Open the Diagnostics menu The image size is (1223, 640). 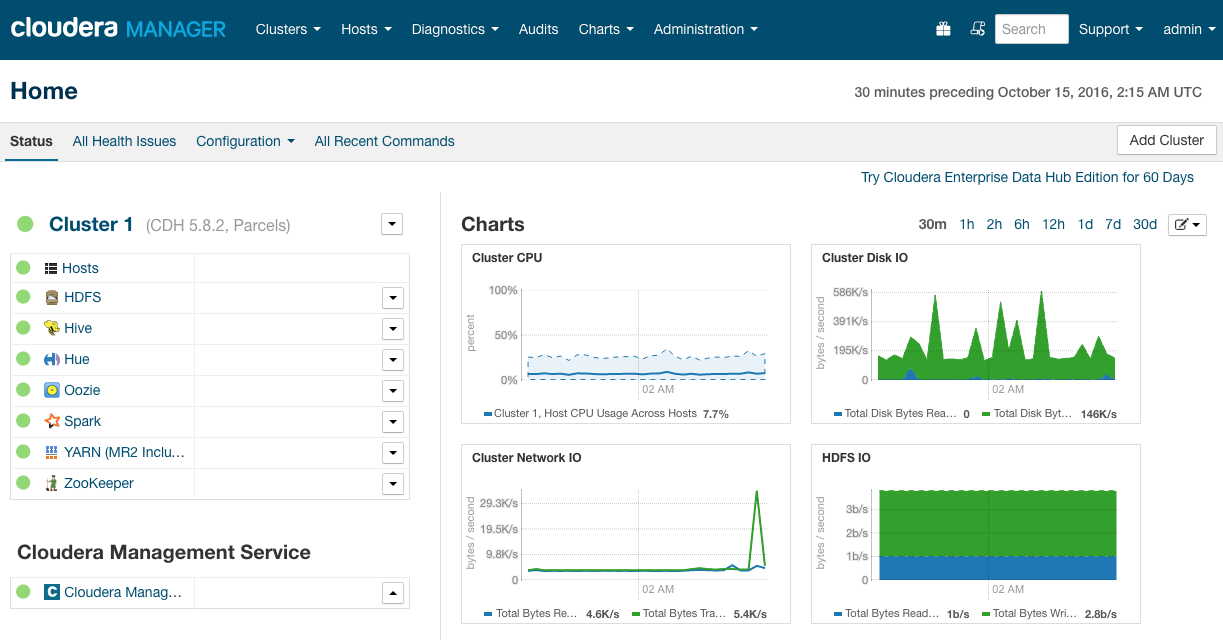[455, 29]
